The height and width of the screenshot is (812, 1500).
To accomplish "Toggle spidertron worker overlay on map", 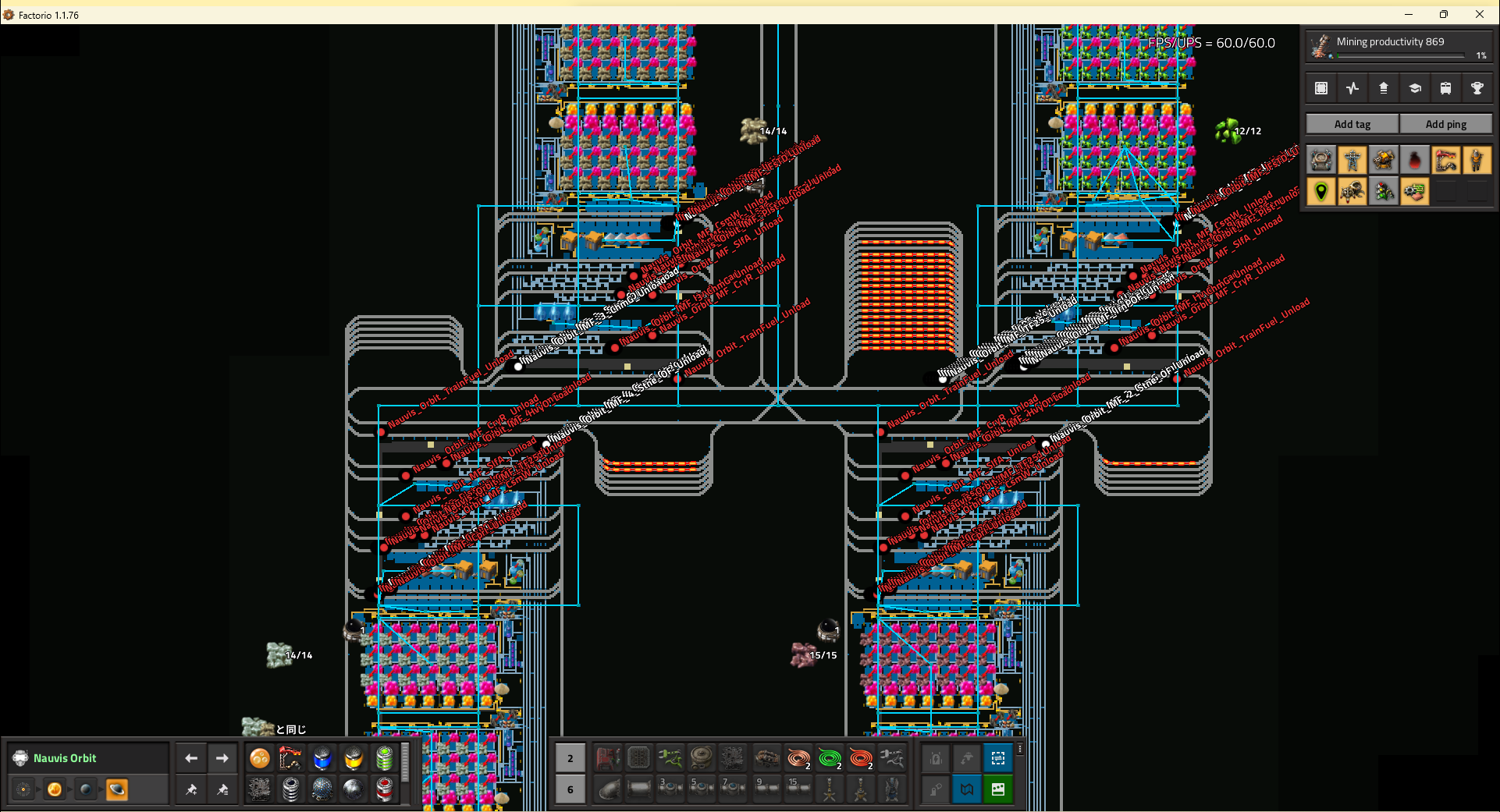I will pyautogui.click(x=1352, y=191).
